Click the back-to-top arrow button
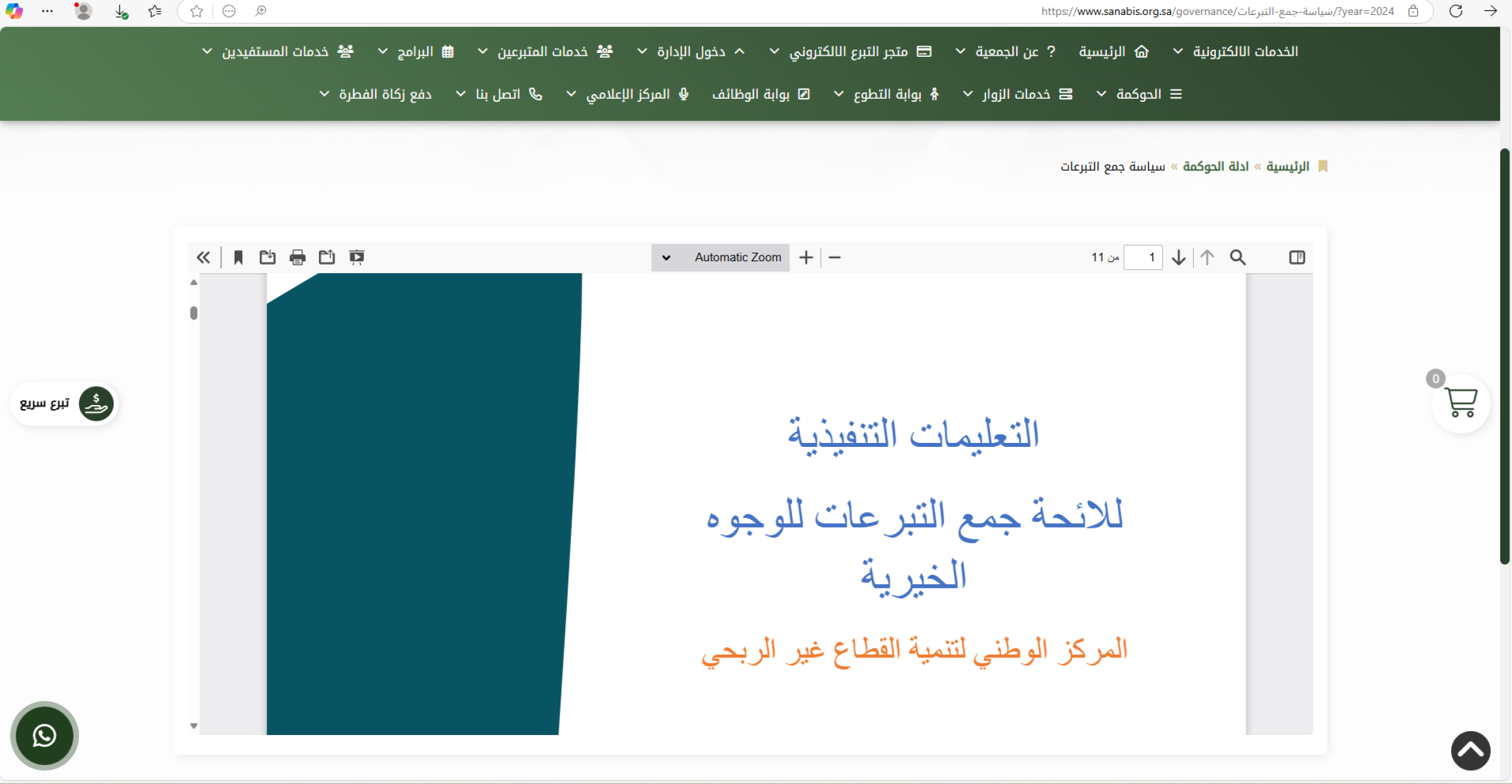 pos(1471,751)
